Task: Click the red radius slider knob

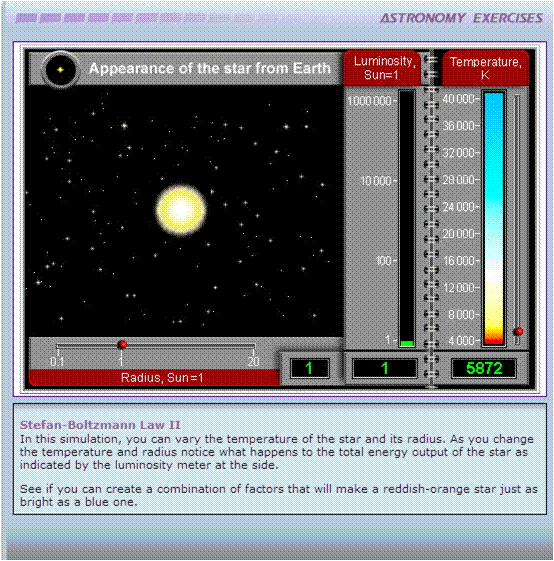Action: (123, 345)
